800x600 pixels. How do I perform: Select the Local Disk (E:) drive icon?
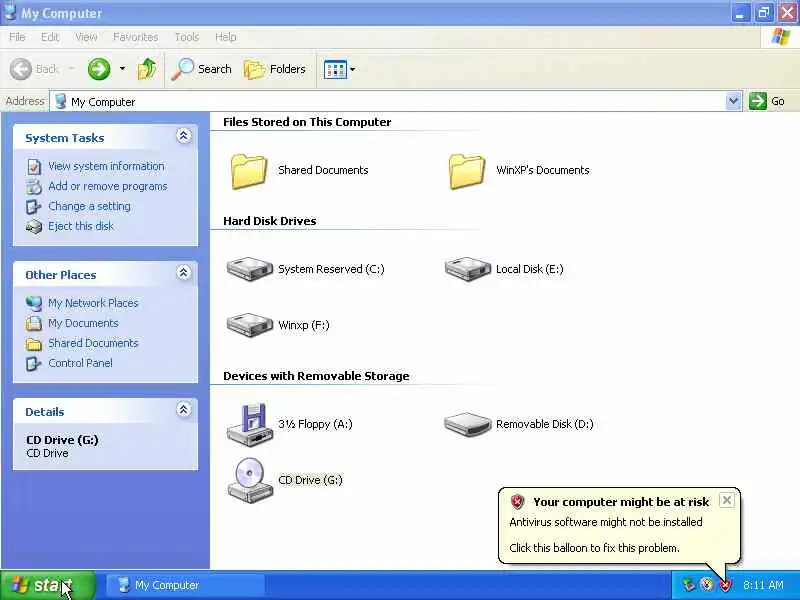pyautogui.click(x=467, y=269)
